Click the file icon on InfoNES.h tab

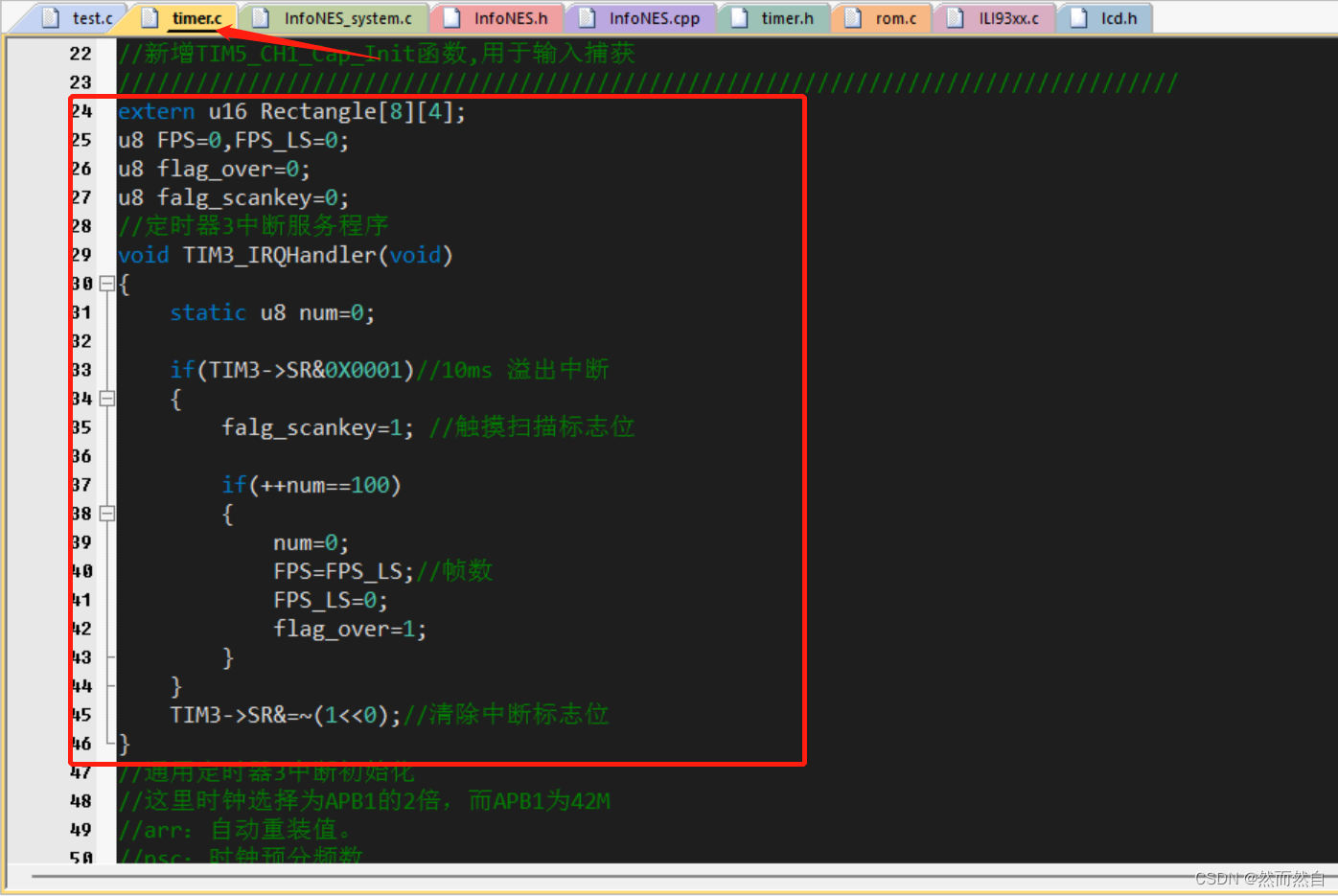click(450, 18)
